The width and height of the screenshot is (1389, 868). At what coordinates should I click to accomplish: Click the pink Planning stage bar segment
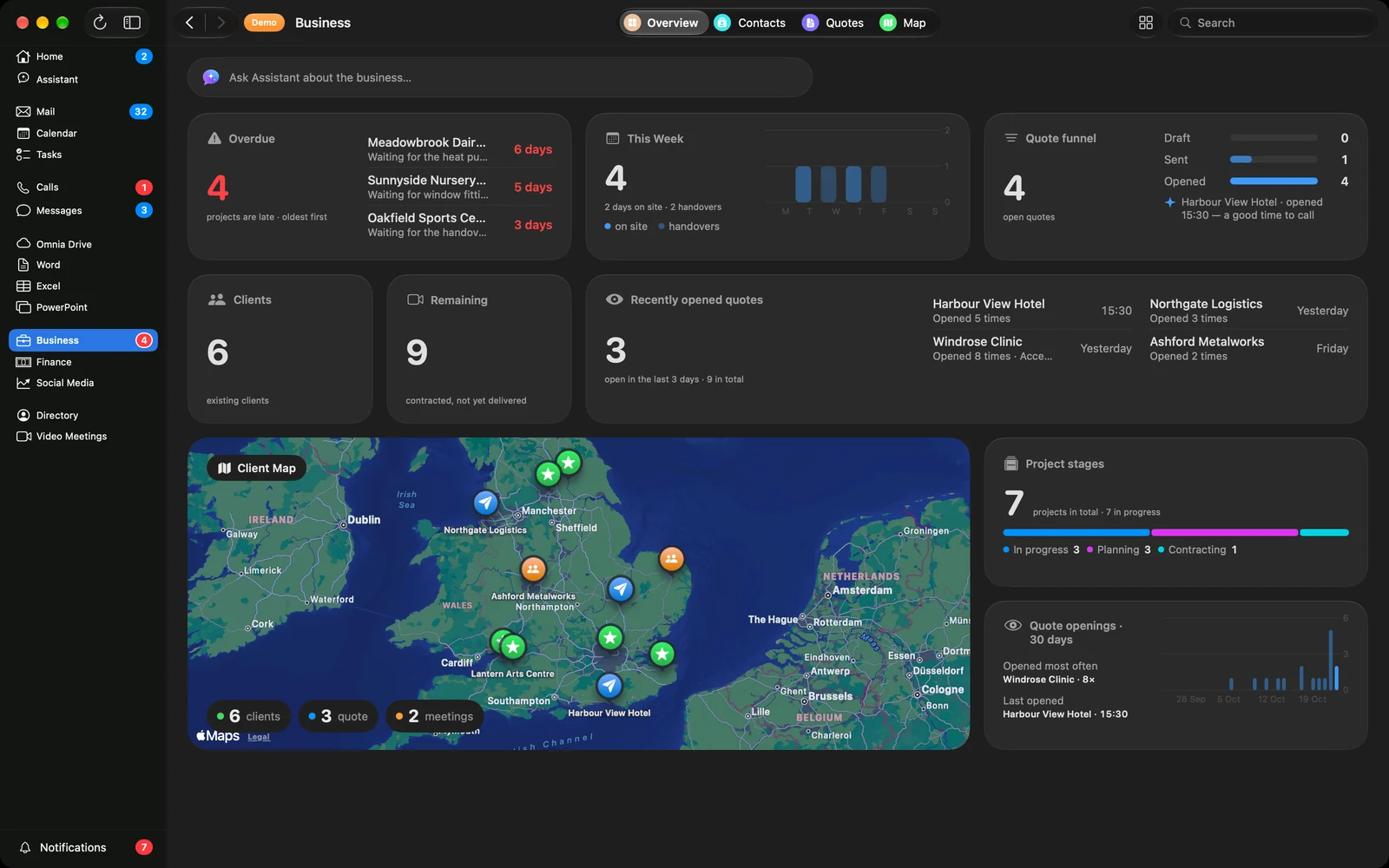(1224, 532)
